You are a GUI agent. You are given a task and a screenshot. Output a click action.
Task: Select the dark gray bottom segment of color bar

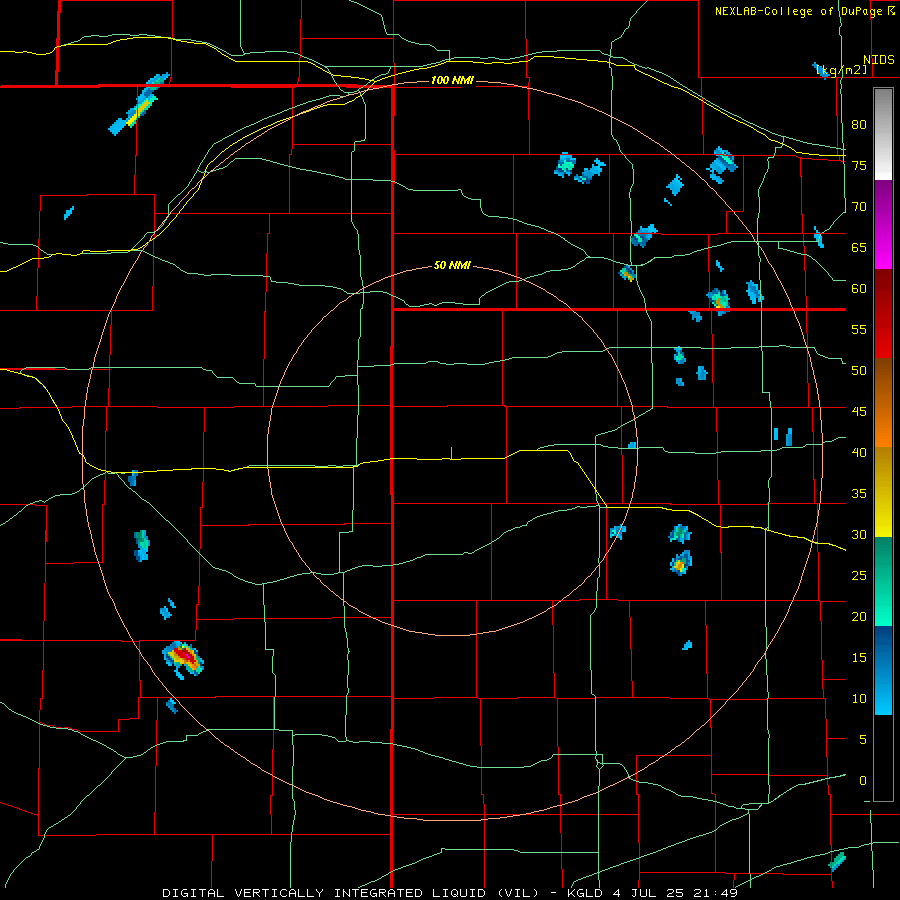[x=883, y=758]
